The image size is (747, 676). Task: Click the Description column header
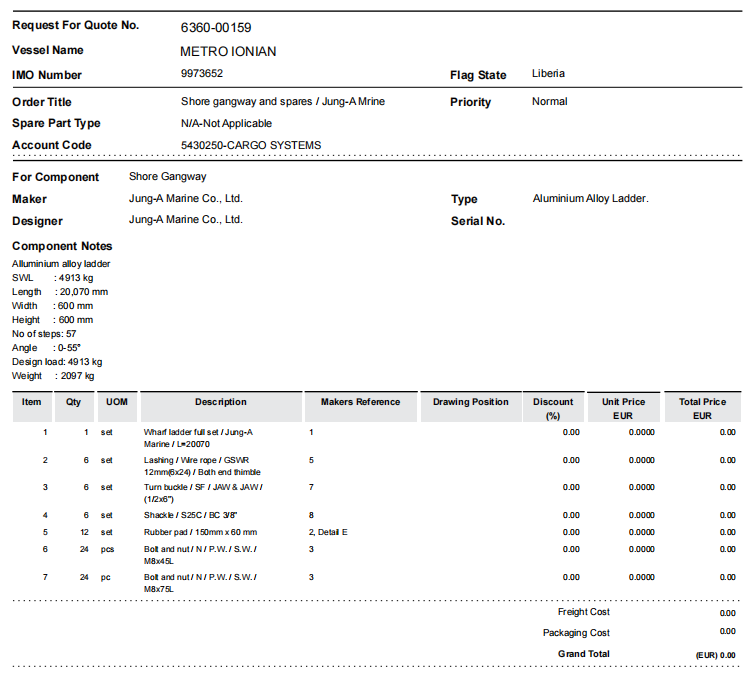click(221, 402)
